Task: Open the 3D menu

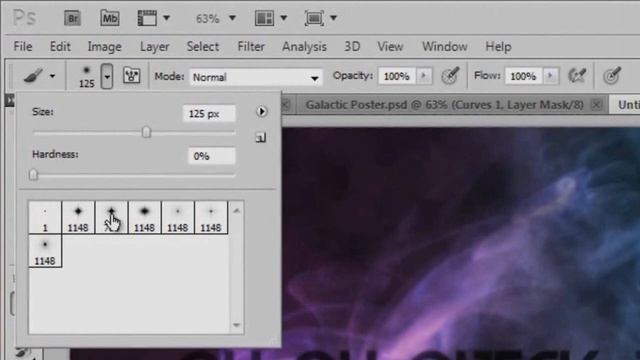Action: point(352,47)
